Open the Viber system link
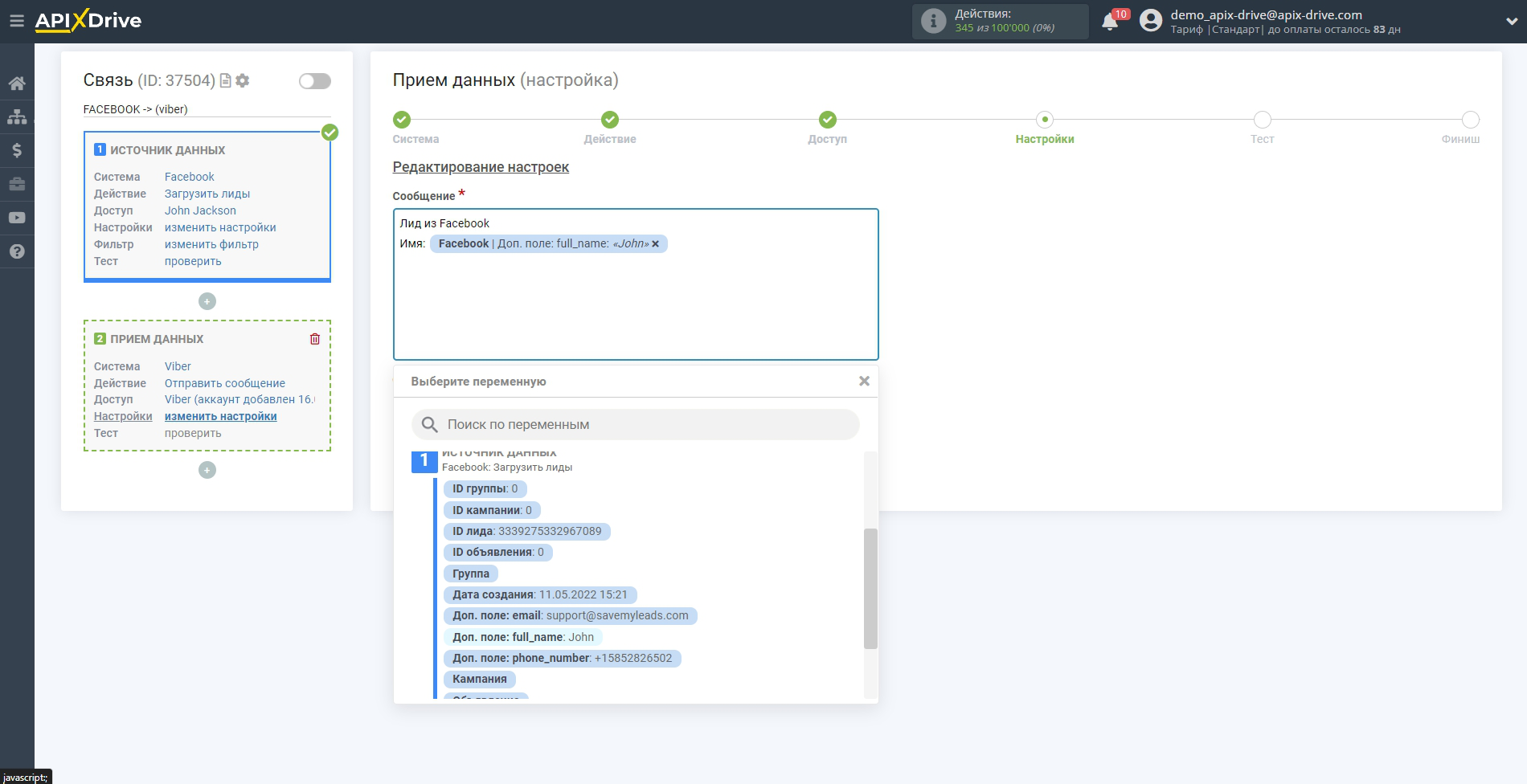 tap(178, 366)
